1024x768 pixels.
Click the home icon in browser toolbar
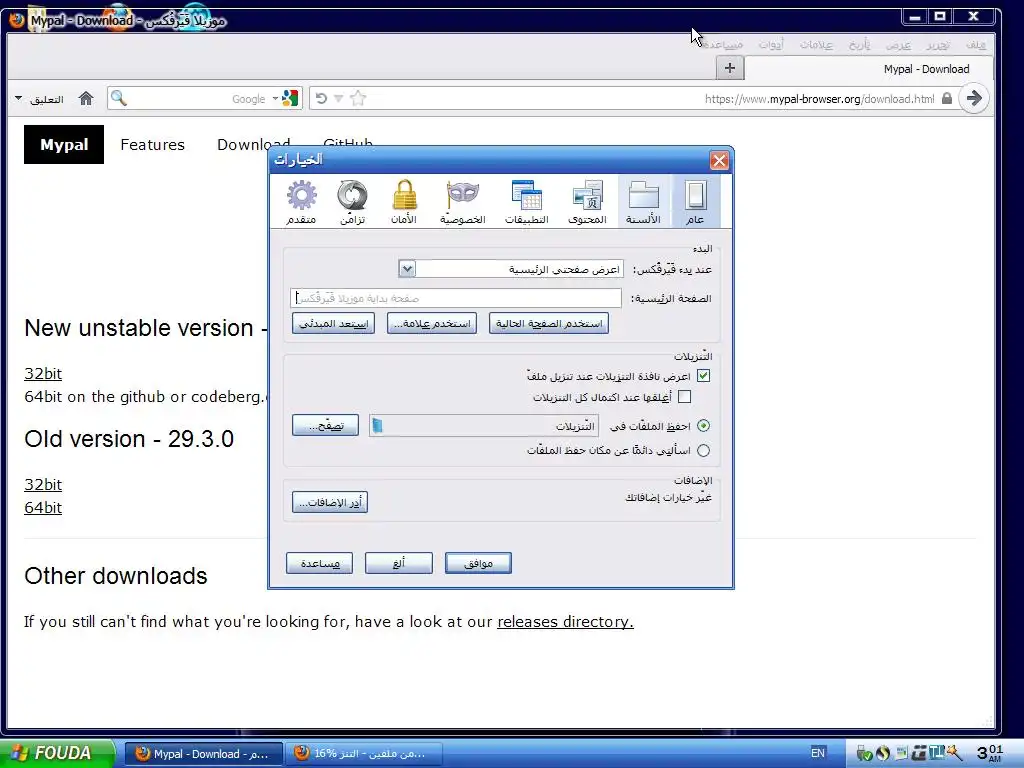(x=86, y=99)
